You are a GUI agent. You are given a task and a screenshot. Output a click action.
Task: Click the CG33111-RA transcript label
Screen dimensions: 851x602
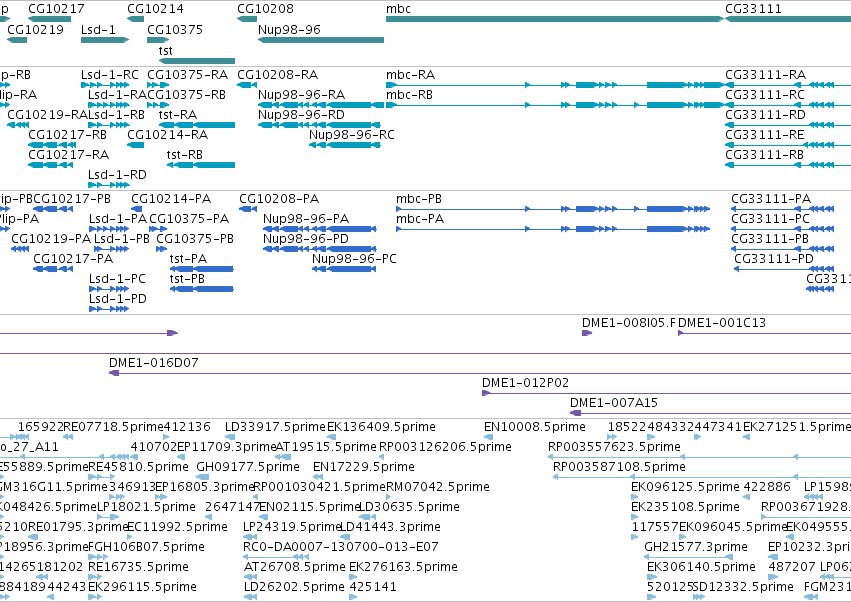pyautogui.click(x=765, y=74)
